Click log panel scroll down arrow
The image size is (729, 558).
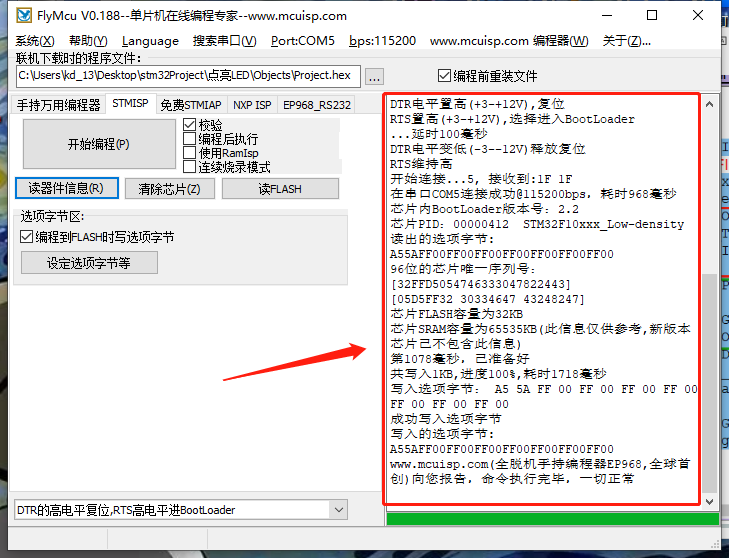tap(710, 499)
